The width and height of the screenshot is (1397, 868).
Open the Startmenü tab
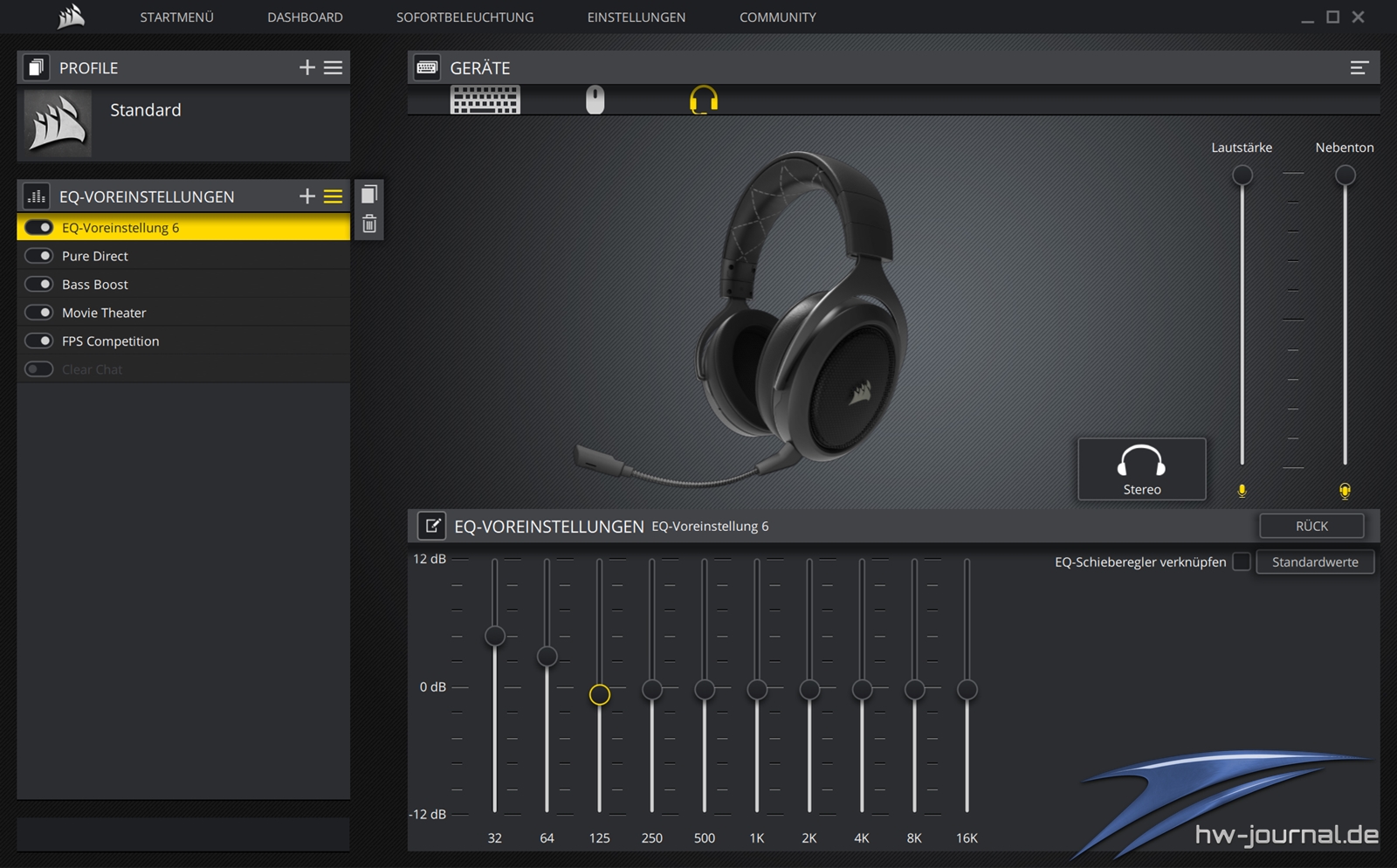pos(176,17)
